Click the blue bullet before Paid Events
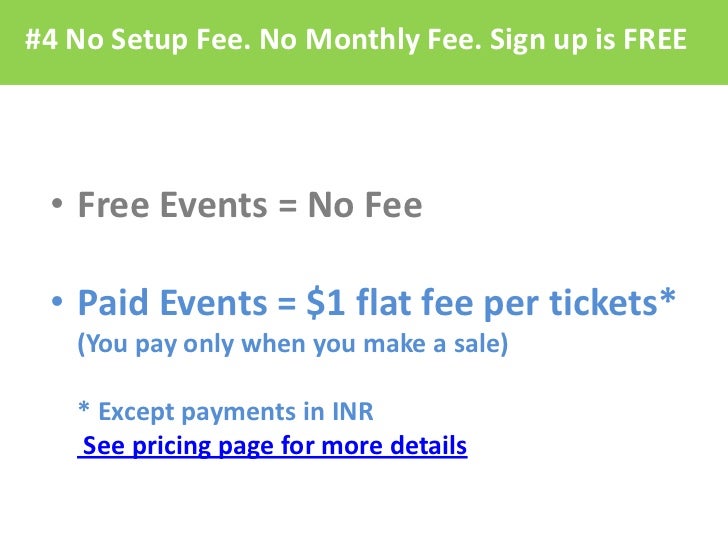Image resolution: width=728 pixels, height=546 pixels. [57, 302]
